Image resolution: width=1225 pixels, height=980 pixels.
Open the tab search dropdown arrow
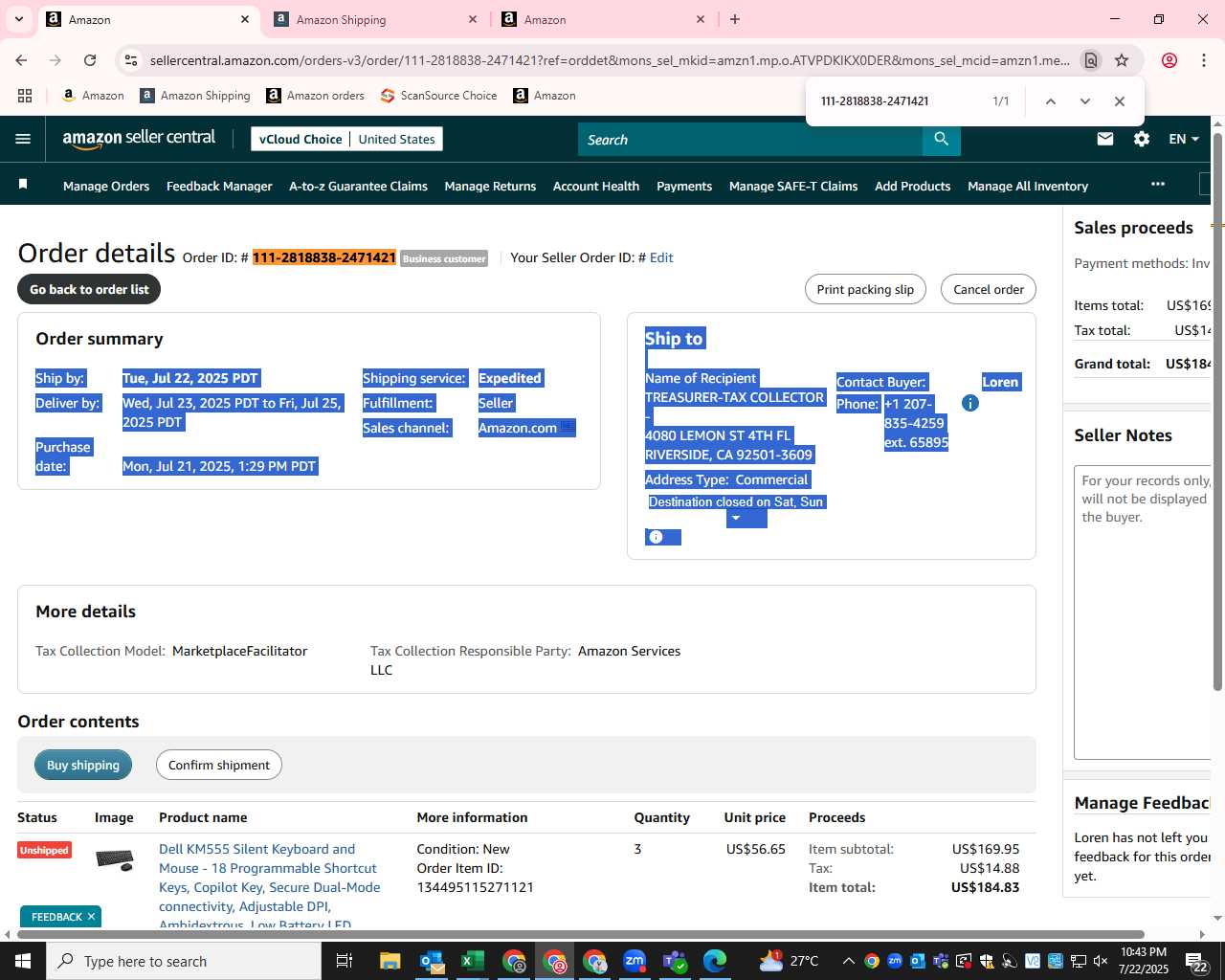click(18, 19)
